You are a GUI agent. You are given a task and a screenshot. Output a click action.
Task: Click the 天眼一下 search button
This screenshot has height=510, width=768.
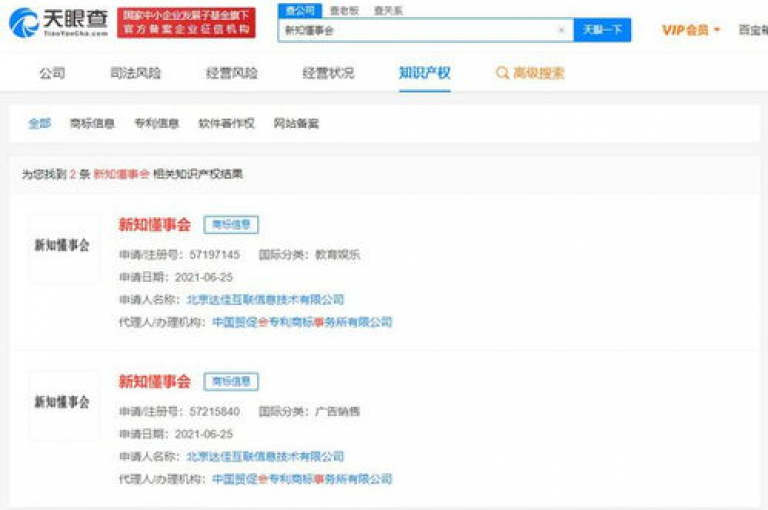602,30
